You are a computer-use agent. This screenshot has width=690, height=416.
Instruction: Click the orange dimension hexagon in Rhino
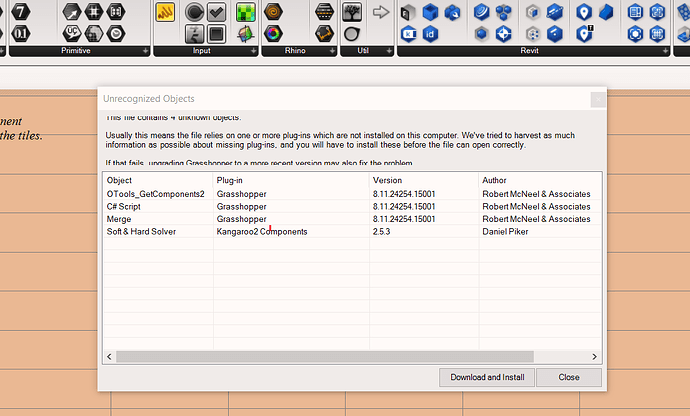coord(324,33)
